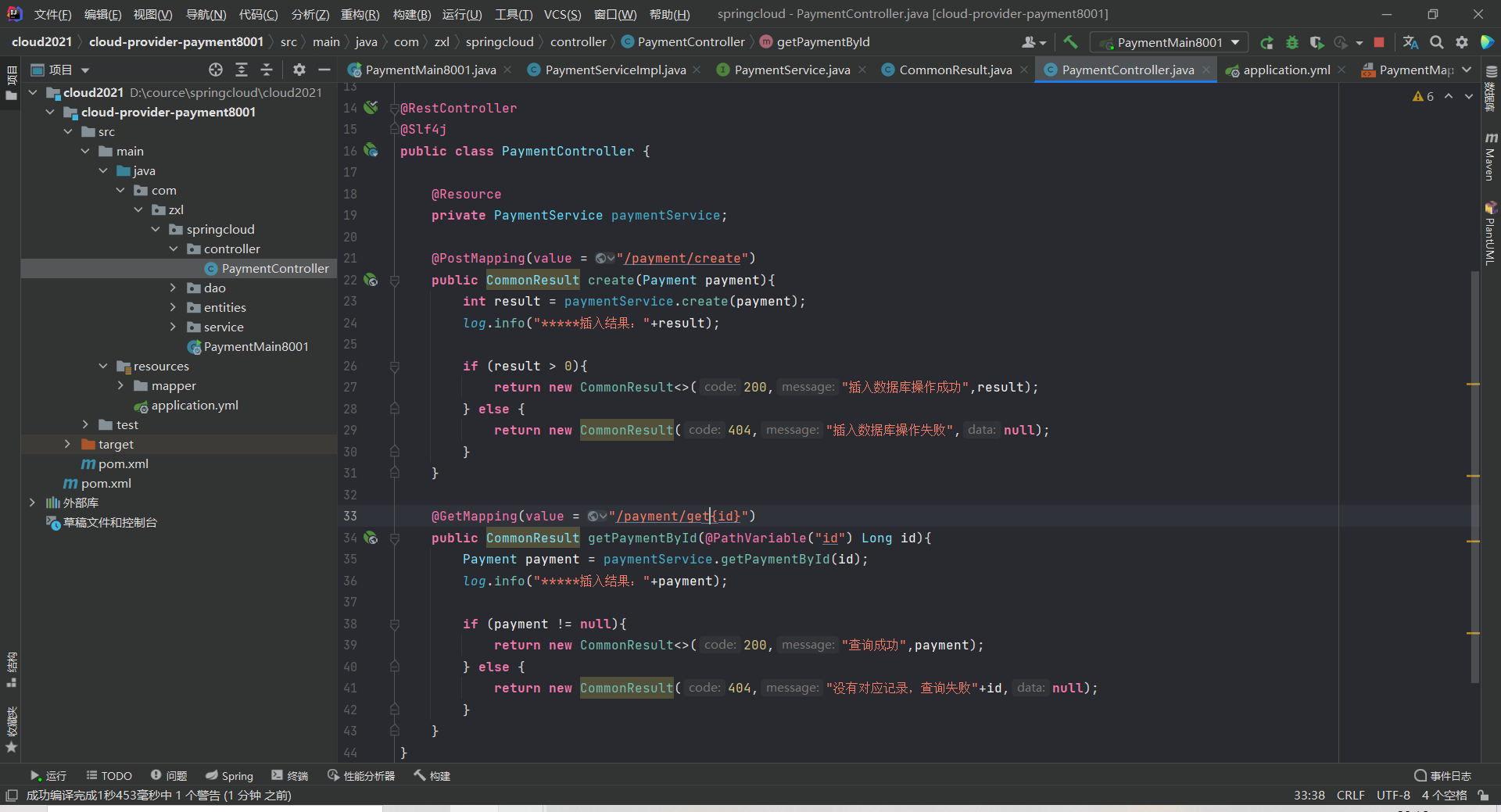The height and width of the screenshot is (812, 1501).
Task: Switch to application.yml tab
Action: [x=1286, y=70]
